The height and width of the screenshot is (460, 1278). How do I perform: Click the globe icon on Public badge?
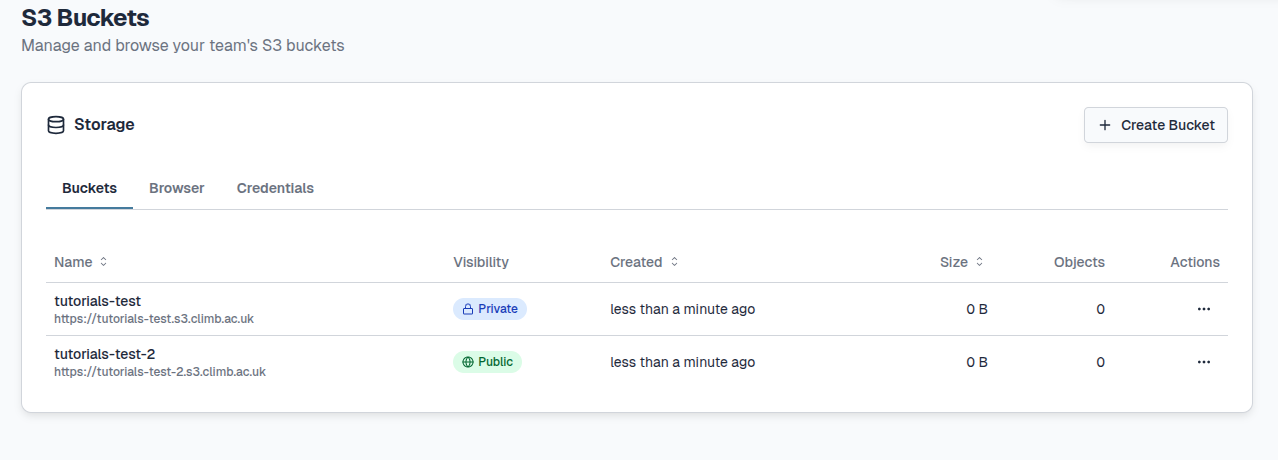click(467, 362)
